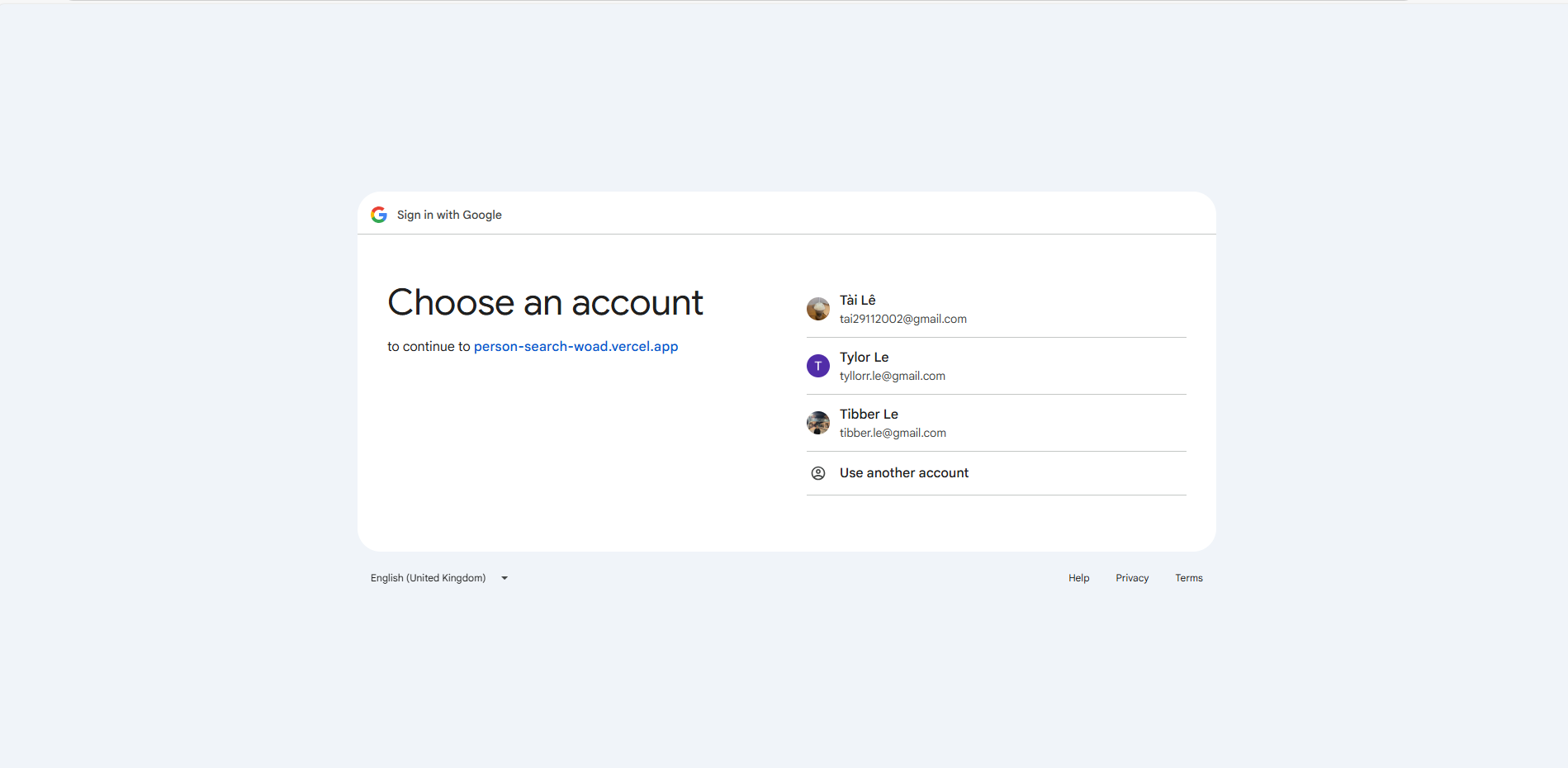Click the language selector dropdown arrow
The height and width of the screenshot is (768, 1568).
tap(505, 577)
